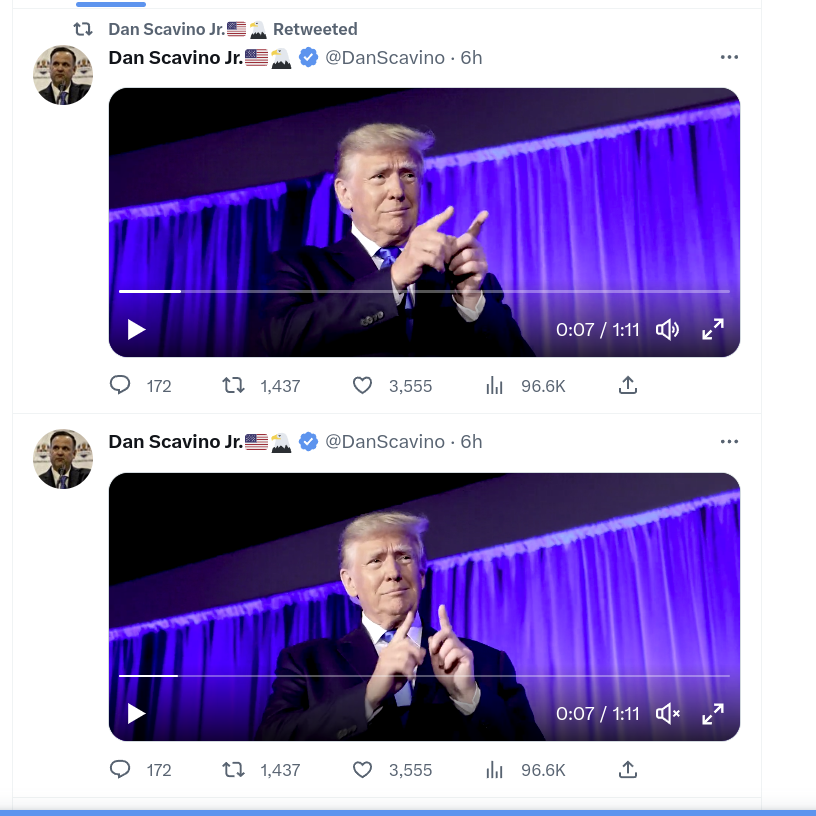View analytics of the first tweet
Viewport: 816px width, 816px height.
[x=494, y=386]
